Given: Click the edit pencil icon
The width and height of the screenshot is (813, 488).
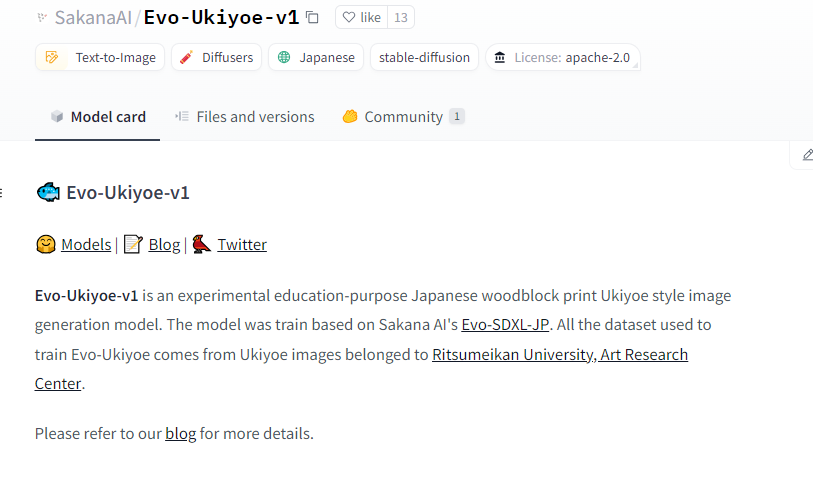Looking at the screenshot, I should pyautogui.click(x=808, y=155).
